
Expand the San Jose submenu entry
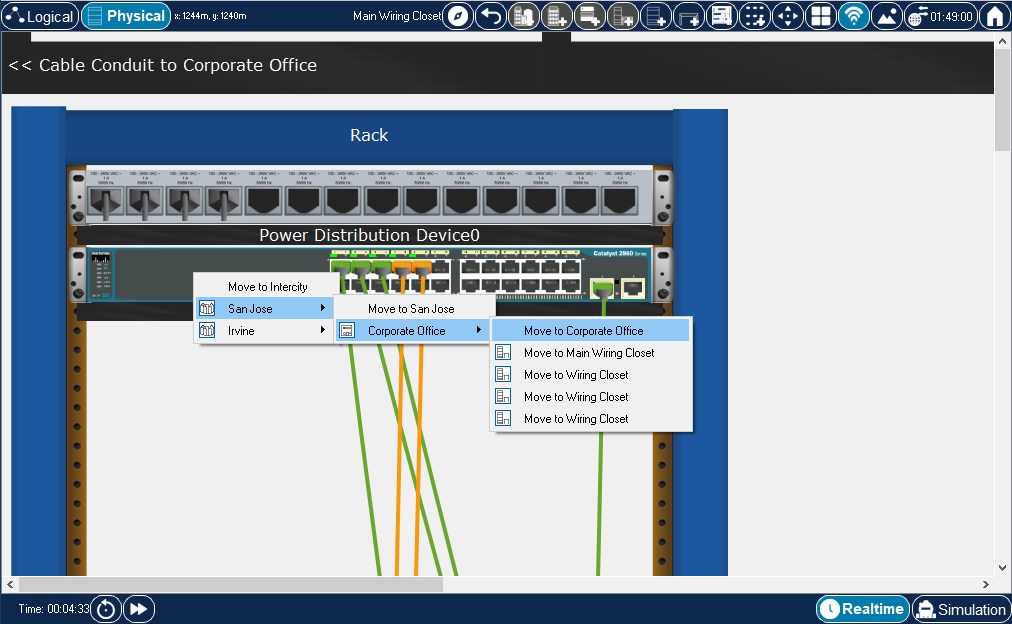coord(263,309)
